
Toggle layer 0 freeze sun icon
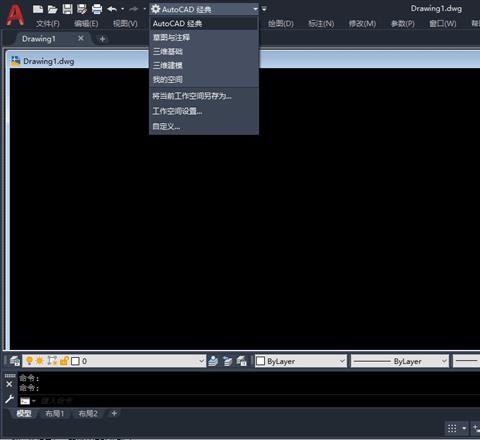point(40,361)
